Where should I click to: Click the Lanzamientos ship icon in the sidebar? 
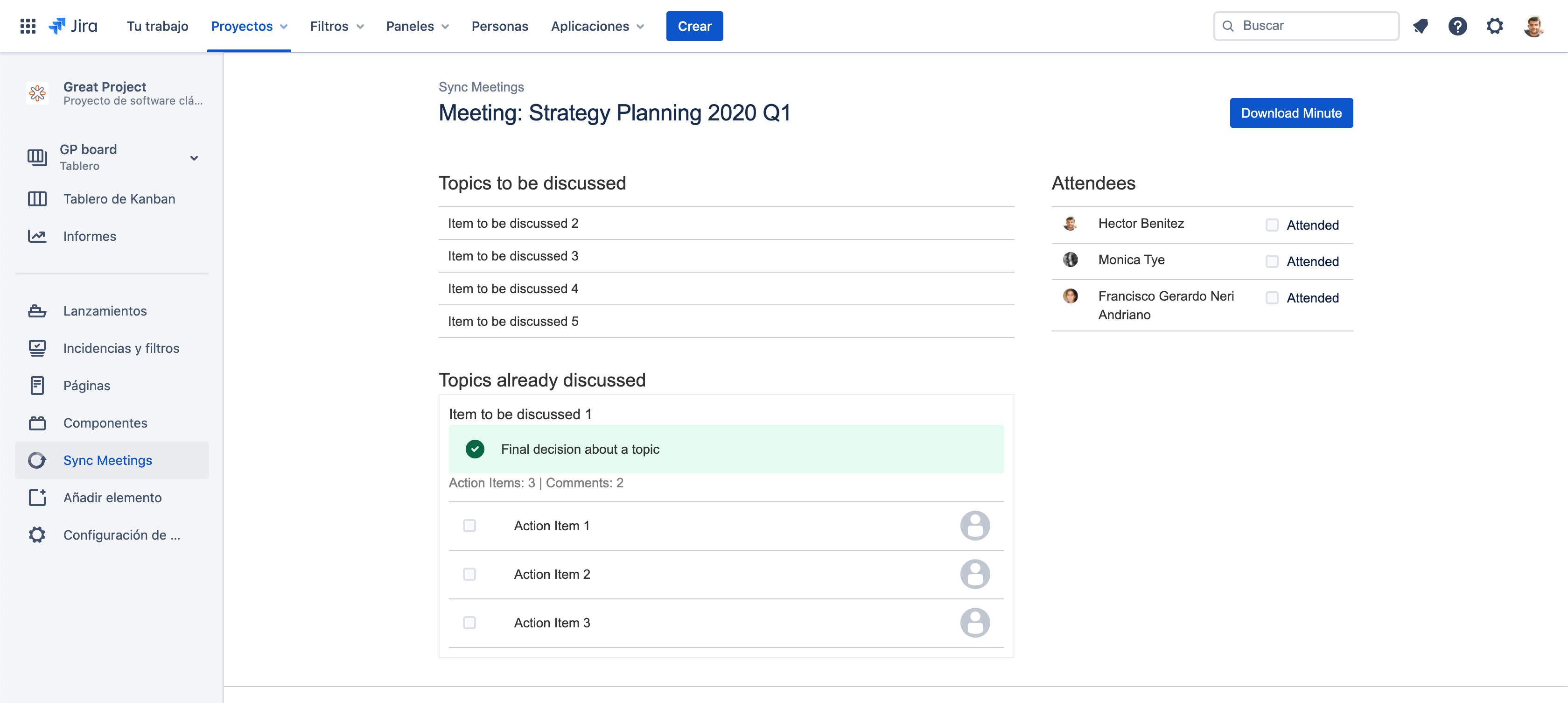(37, 311)
